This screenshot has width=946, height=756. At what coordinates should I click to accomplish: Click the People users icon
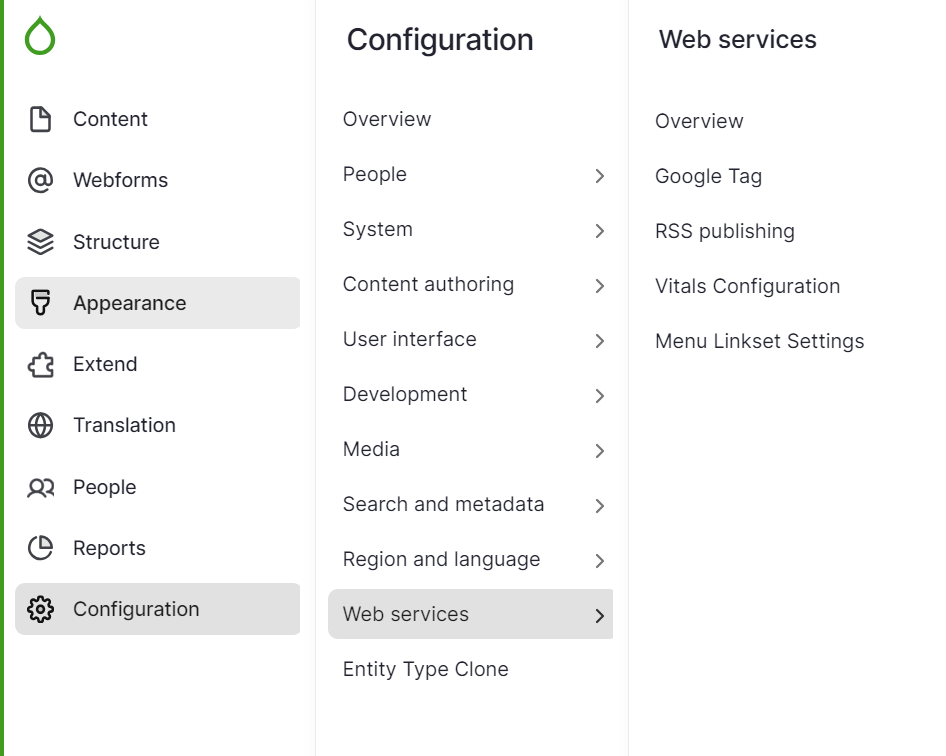tap(40, 487)
